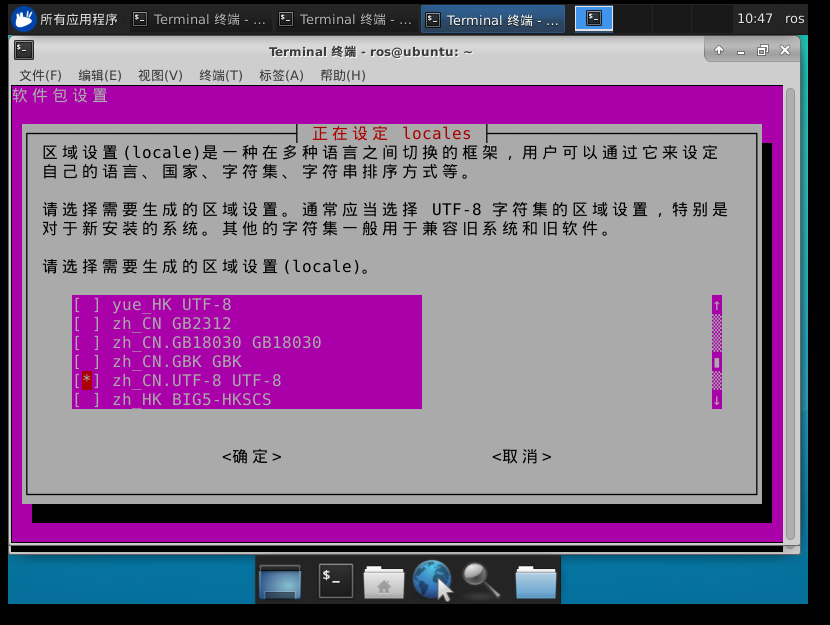Minimize the terminal window

pyautogui.click(x=741, y=51)
